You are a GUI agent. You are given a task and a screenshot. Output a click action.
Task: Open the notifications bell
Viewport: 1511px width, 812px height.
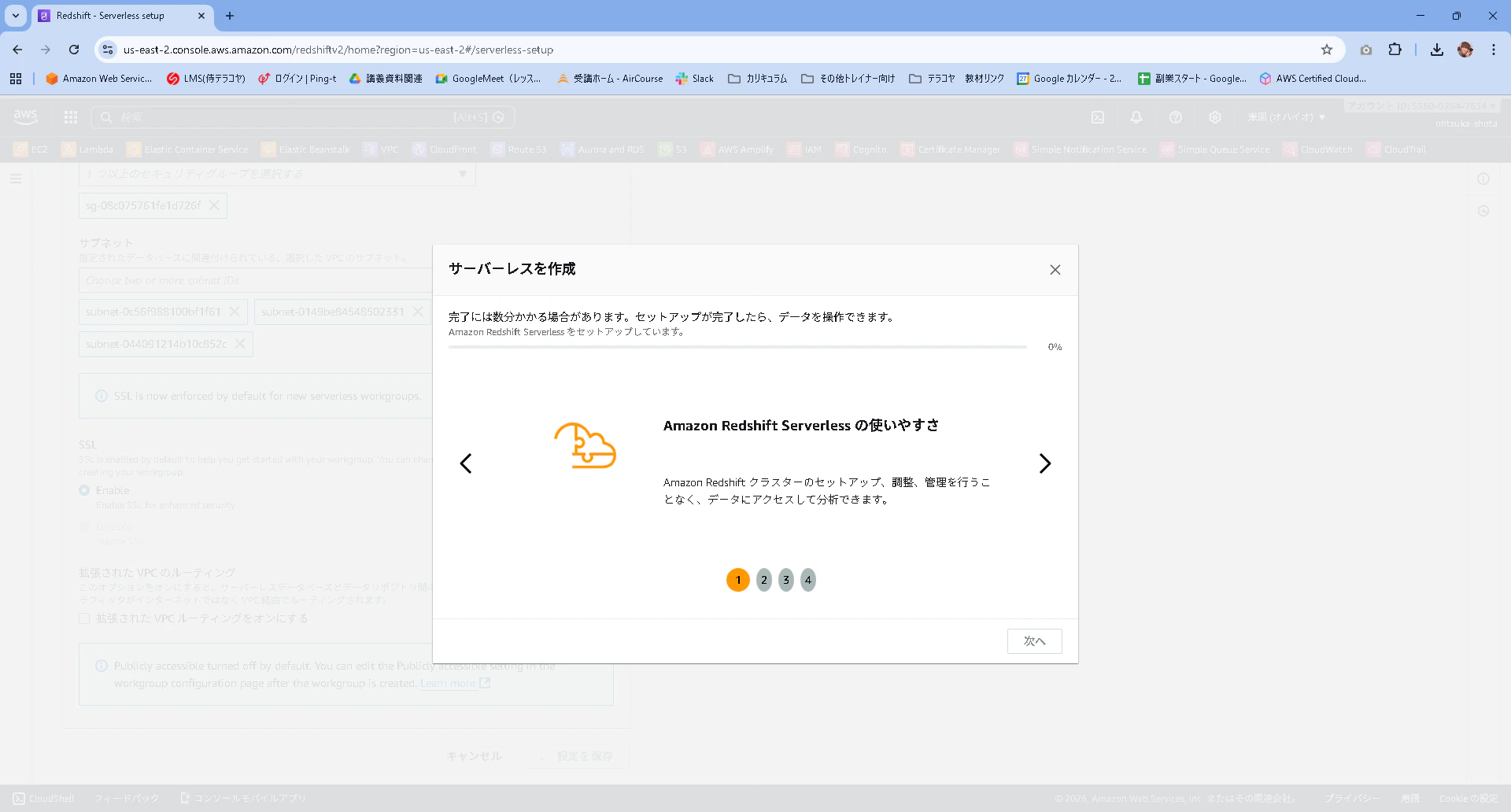pos(1136,117)
